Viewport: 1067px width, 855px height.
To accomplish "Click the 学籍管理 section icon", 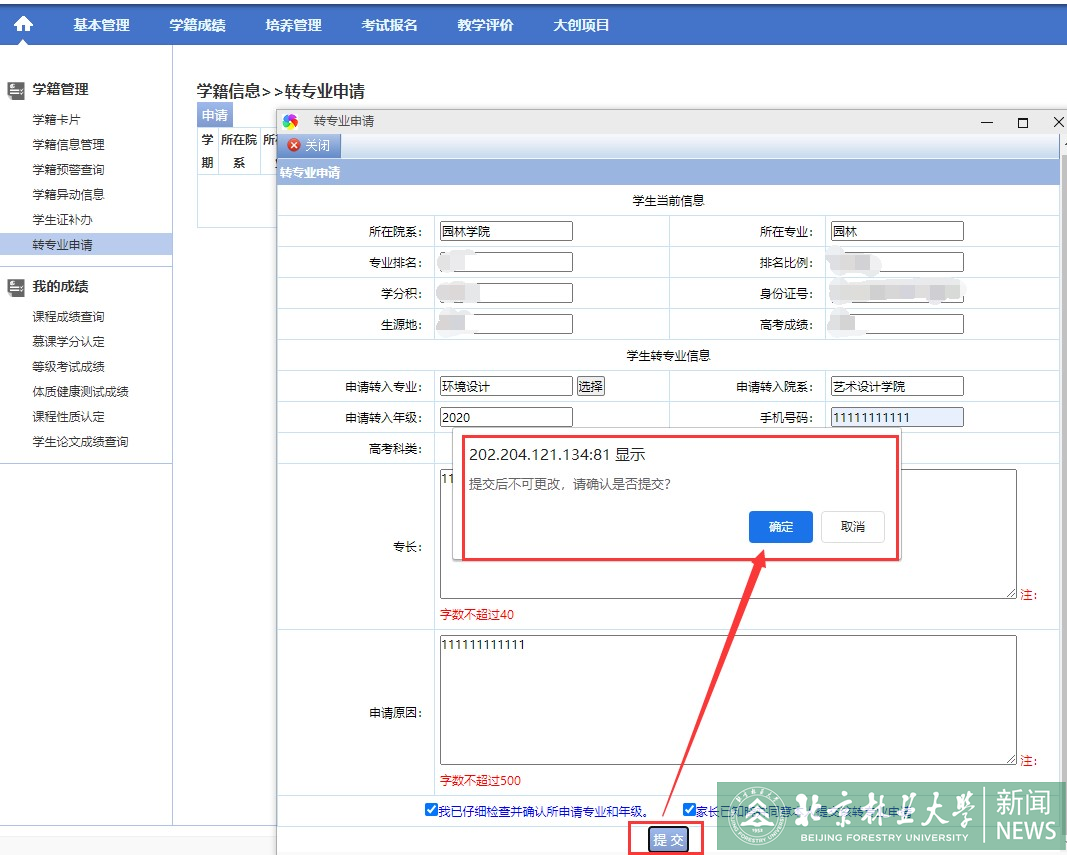I will [16, 90].
